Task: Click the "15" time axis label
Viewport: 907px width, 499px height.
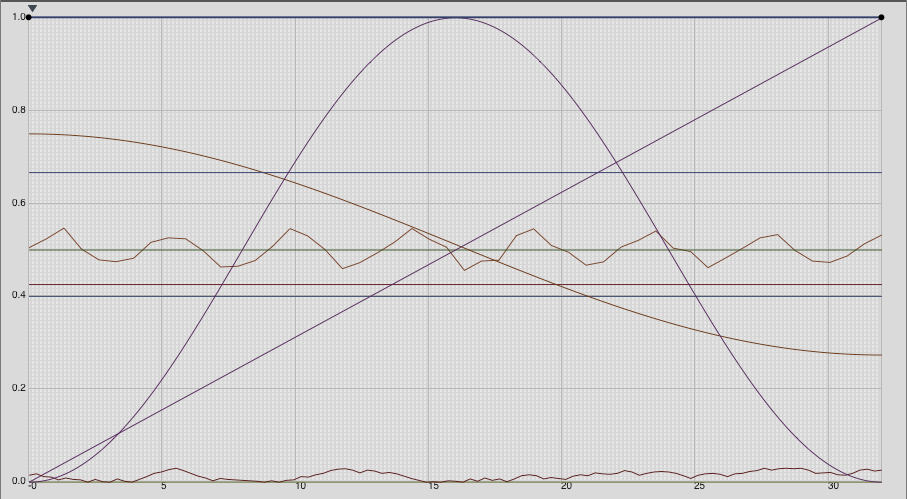Action: [434, 486]
